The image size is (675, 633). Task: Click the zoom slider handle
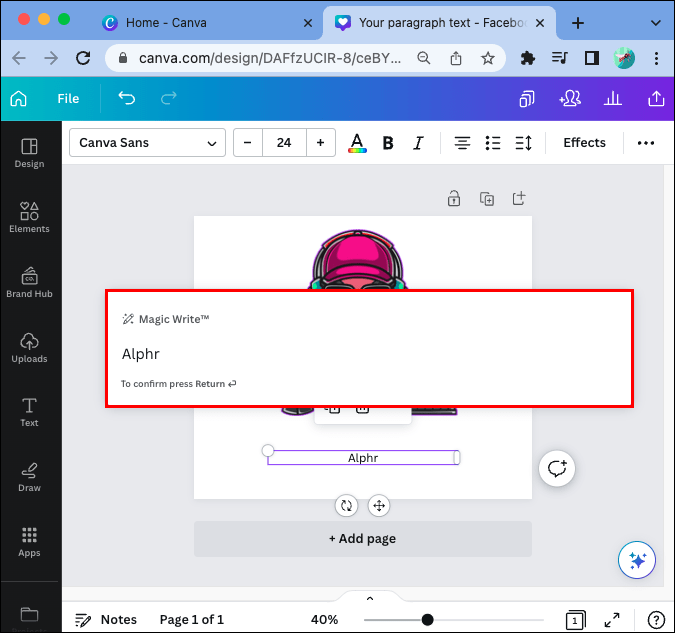point(427,620)
